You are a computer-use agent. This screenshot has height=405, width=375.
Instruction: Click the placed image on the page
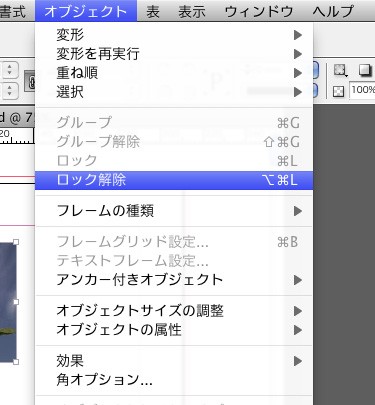(8, 302)
